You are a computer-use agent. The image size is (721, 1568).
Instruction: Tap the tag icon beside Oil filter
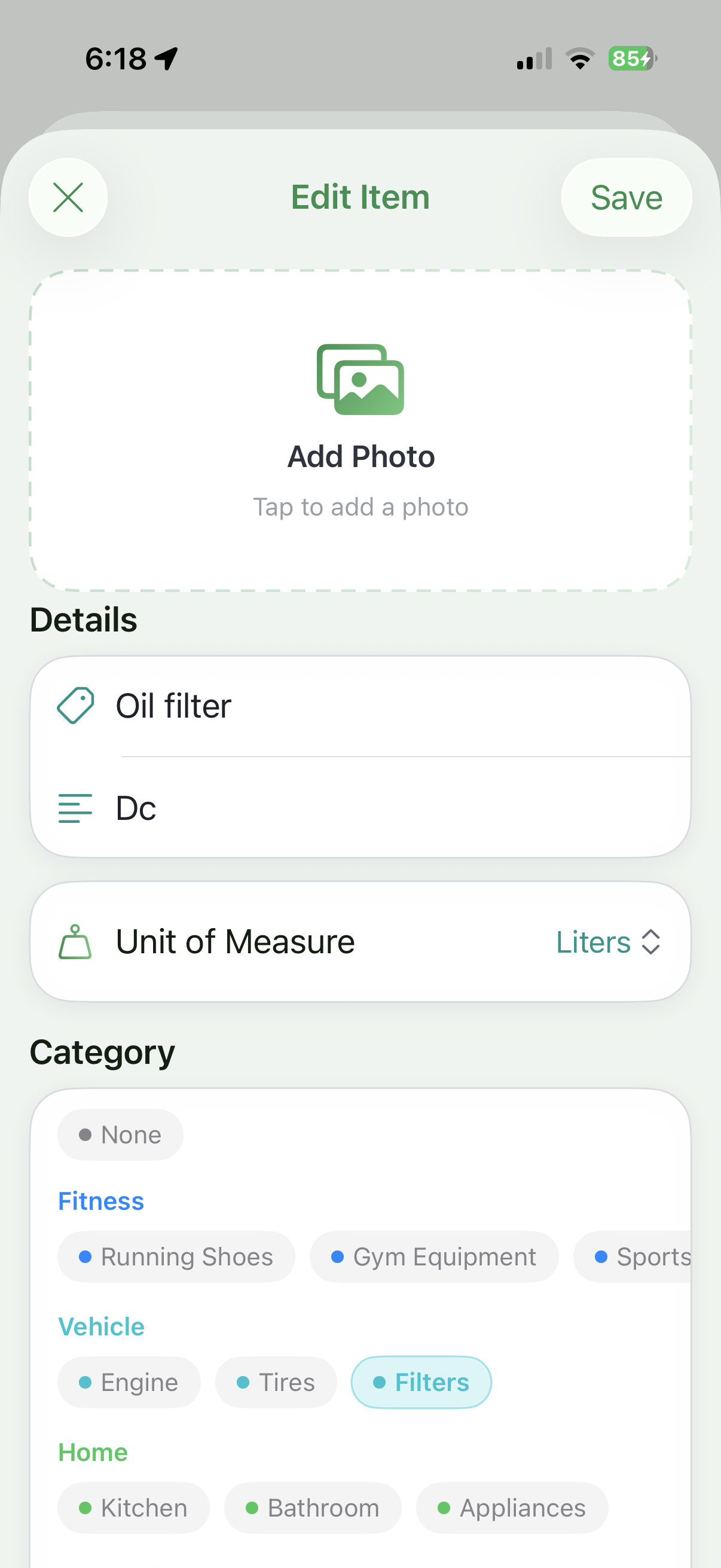[x=75, y=706]
